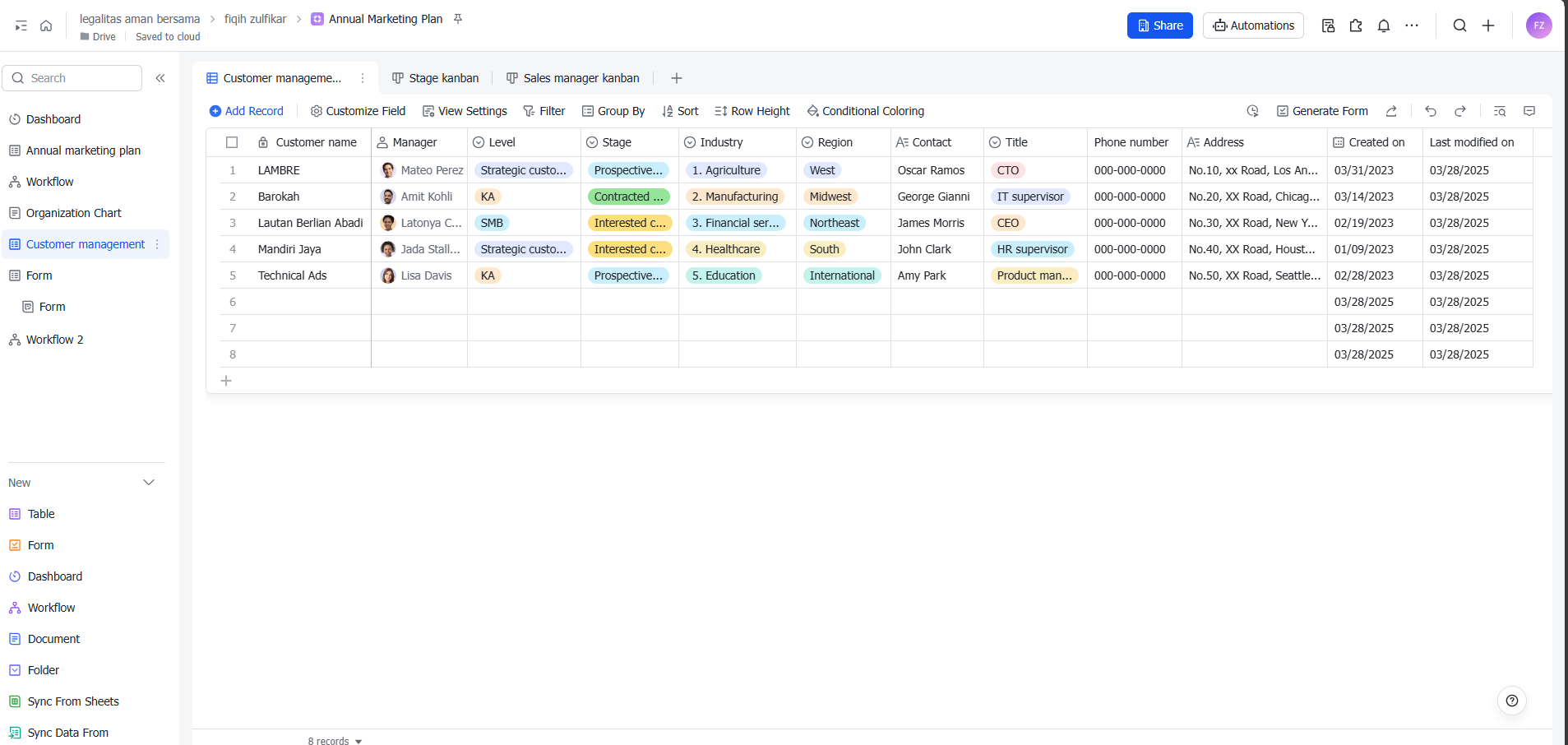Switch to Sales manager kanban tab

572,78
